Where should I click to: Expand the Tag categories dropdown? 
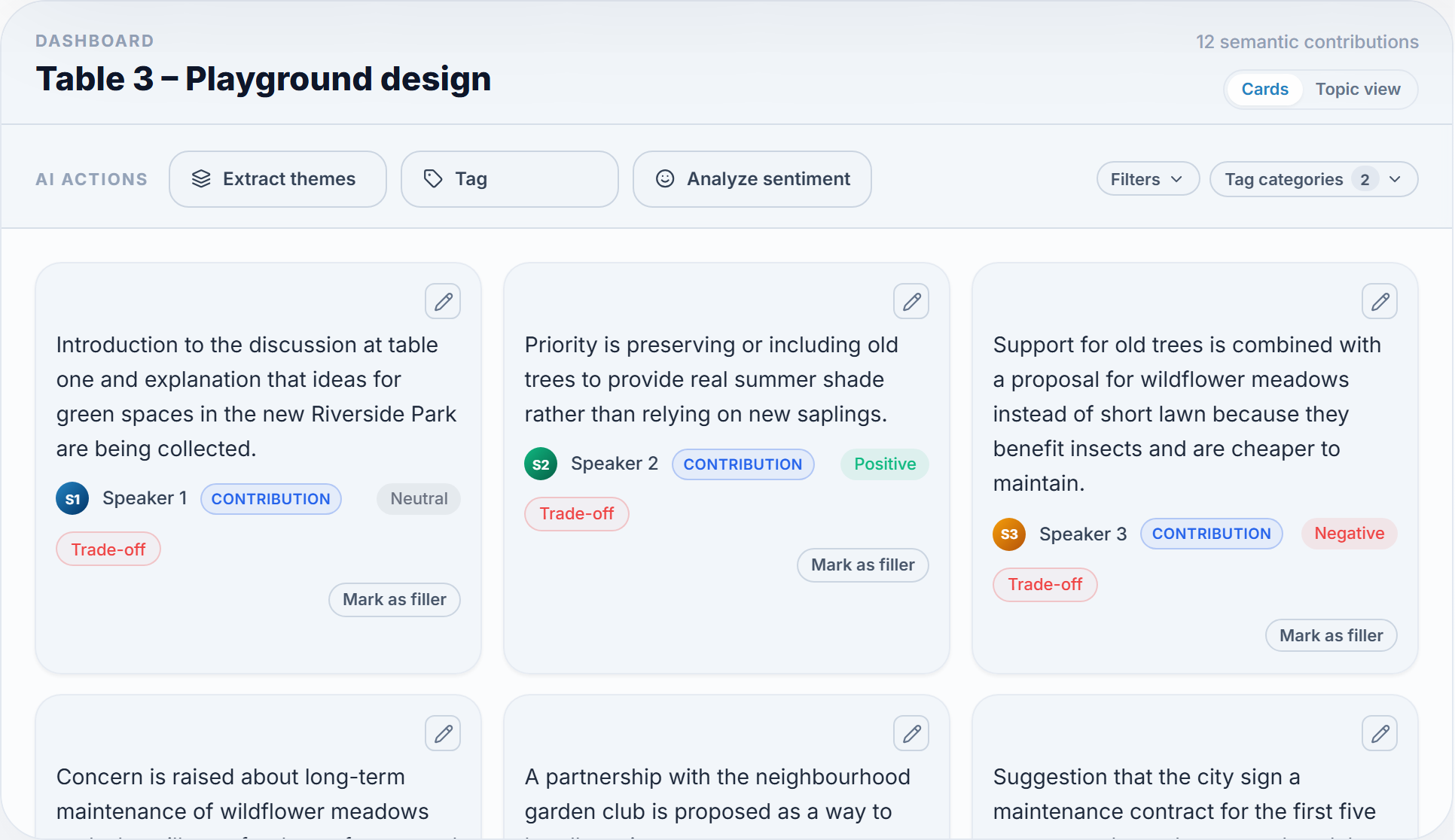click(x=1314, y=179)
